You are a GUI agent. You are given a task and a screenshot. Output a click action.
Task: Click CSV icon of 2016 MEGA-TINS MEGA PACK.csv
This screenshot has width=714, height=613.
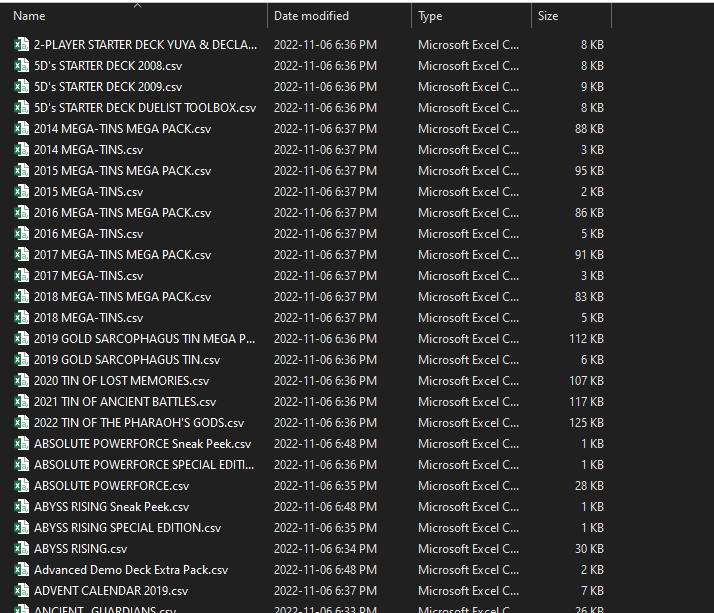pyautogui.click(x=21, y=212)
